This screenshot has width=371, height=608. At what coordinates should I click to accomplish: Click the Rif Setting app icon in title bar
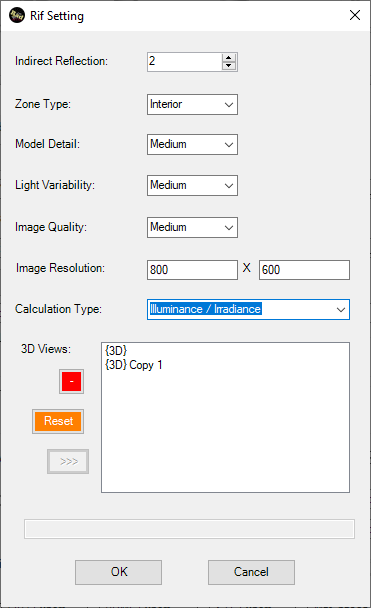[x=17, y=16]
